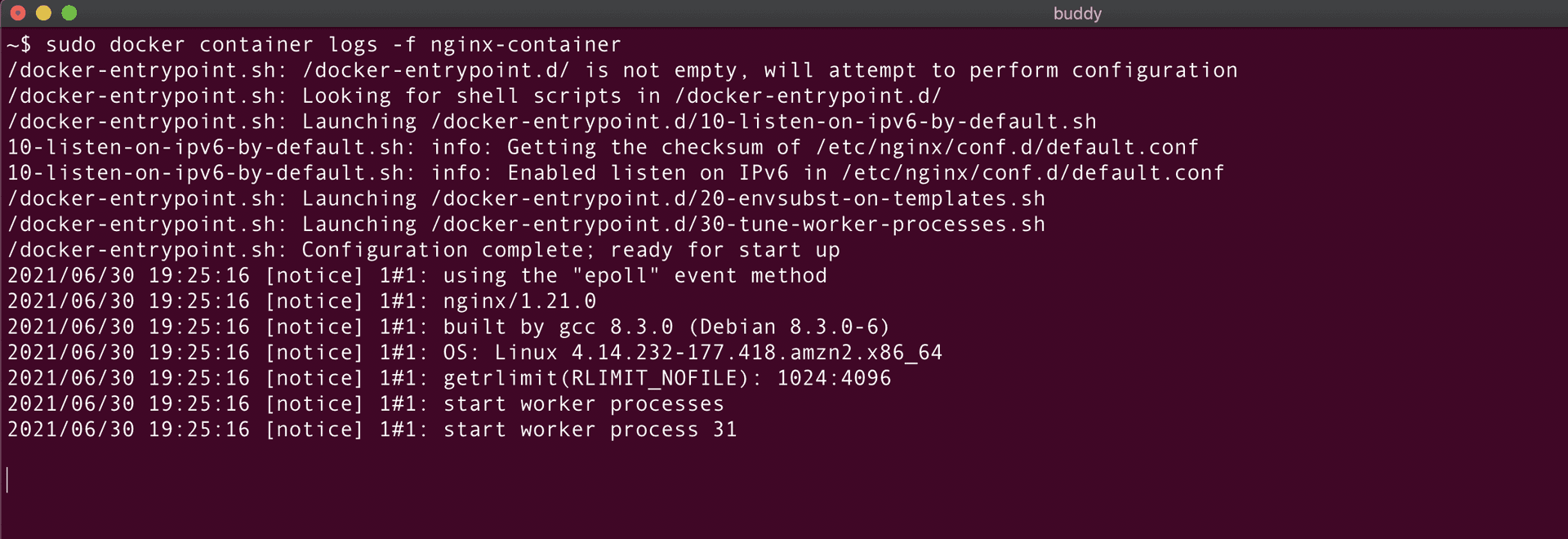Click the "start worker process 31" line

590,430
